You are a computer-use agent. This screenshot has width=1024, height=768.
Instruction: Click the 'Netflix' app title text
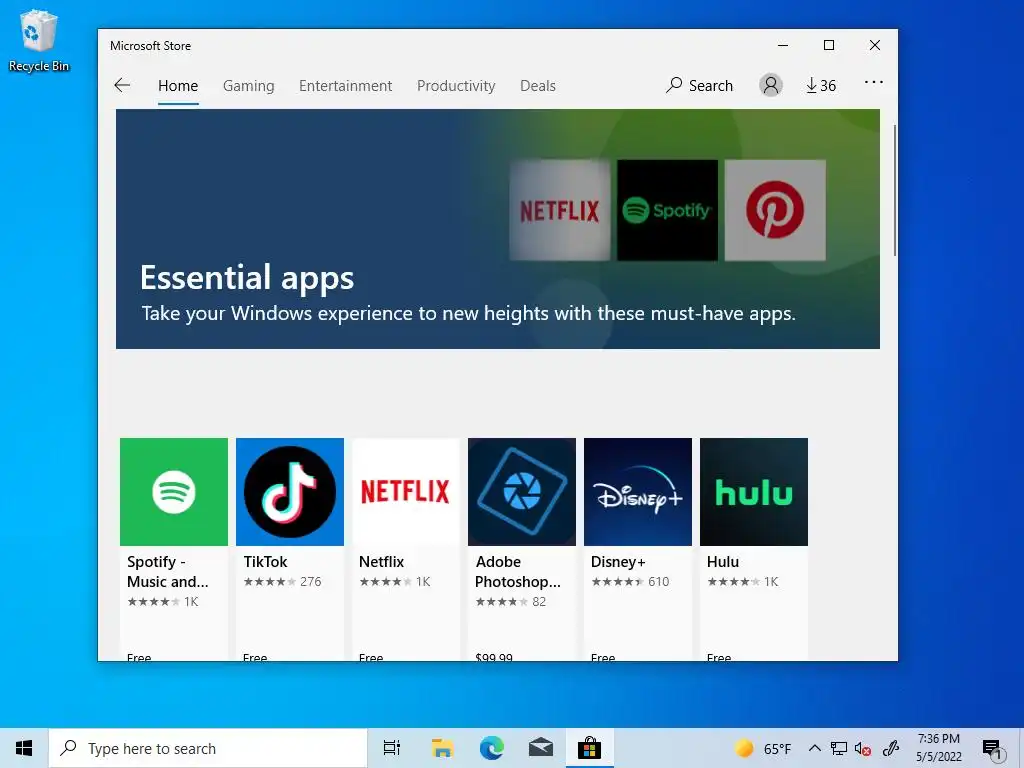pyautogui.click(x=381, y=562)
